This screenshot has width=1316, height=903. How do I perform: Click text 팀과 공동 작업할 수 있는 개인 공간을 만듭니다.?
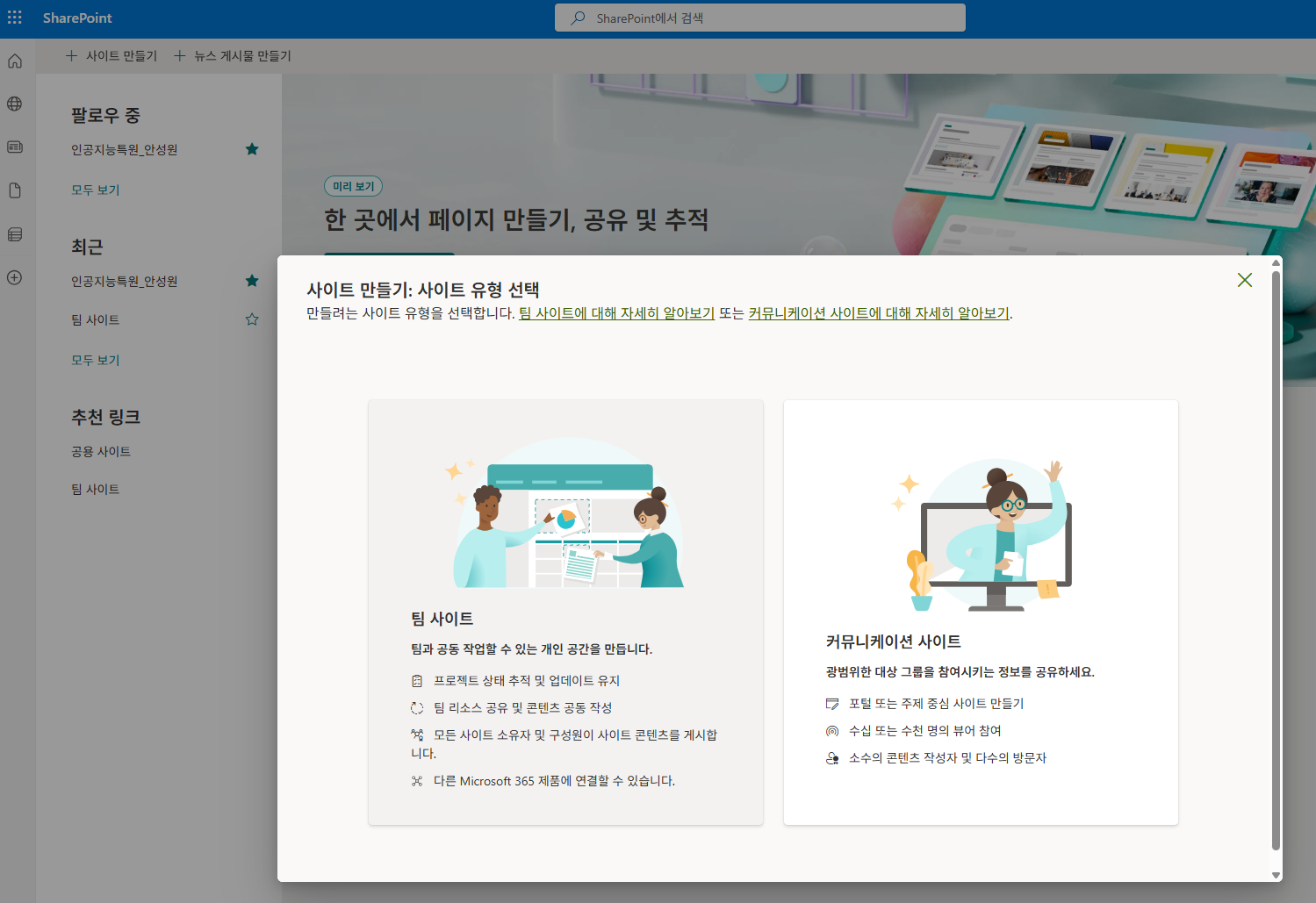(x=532, y=649)
